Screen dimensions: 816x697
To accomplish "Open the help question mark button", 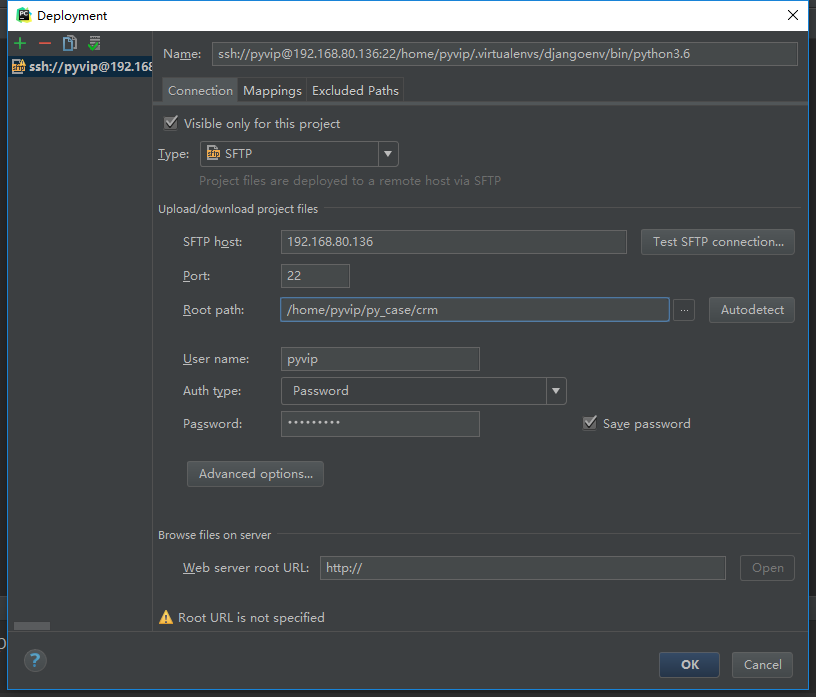I will pos(35,661).
